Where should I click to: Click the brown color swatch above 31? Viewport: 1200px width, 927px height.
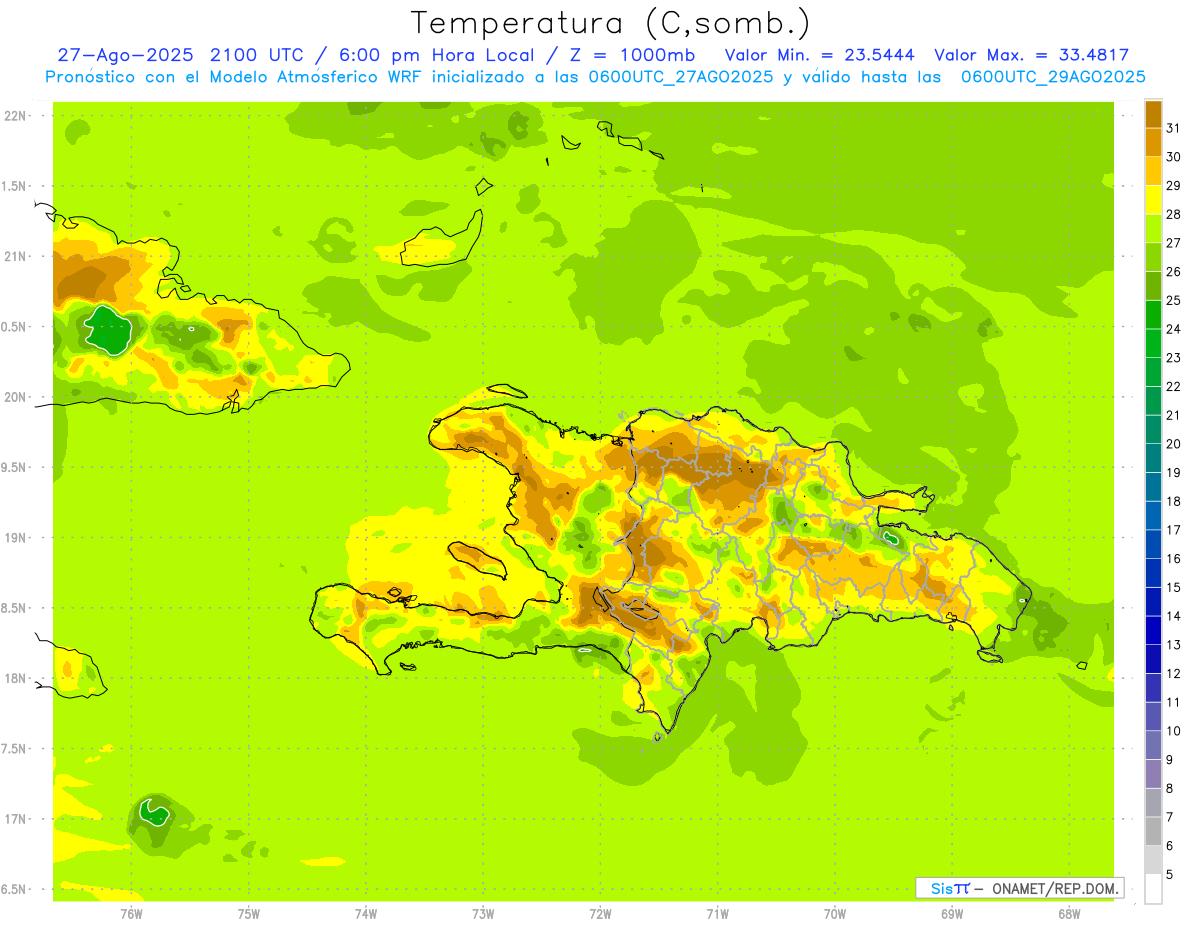tap(1153, 114)
